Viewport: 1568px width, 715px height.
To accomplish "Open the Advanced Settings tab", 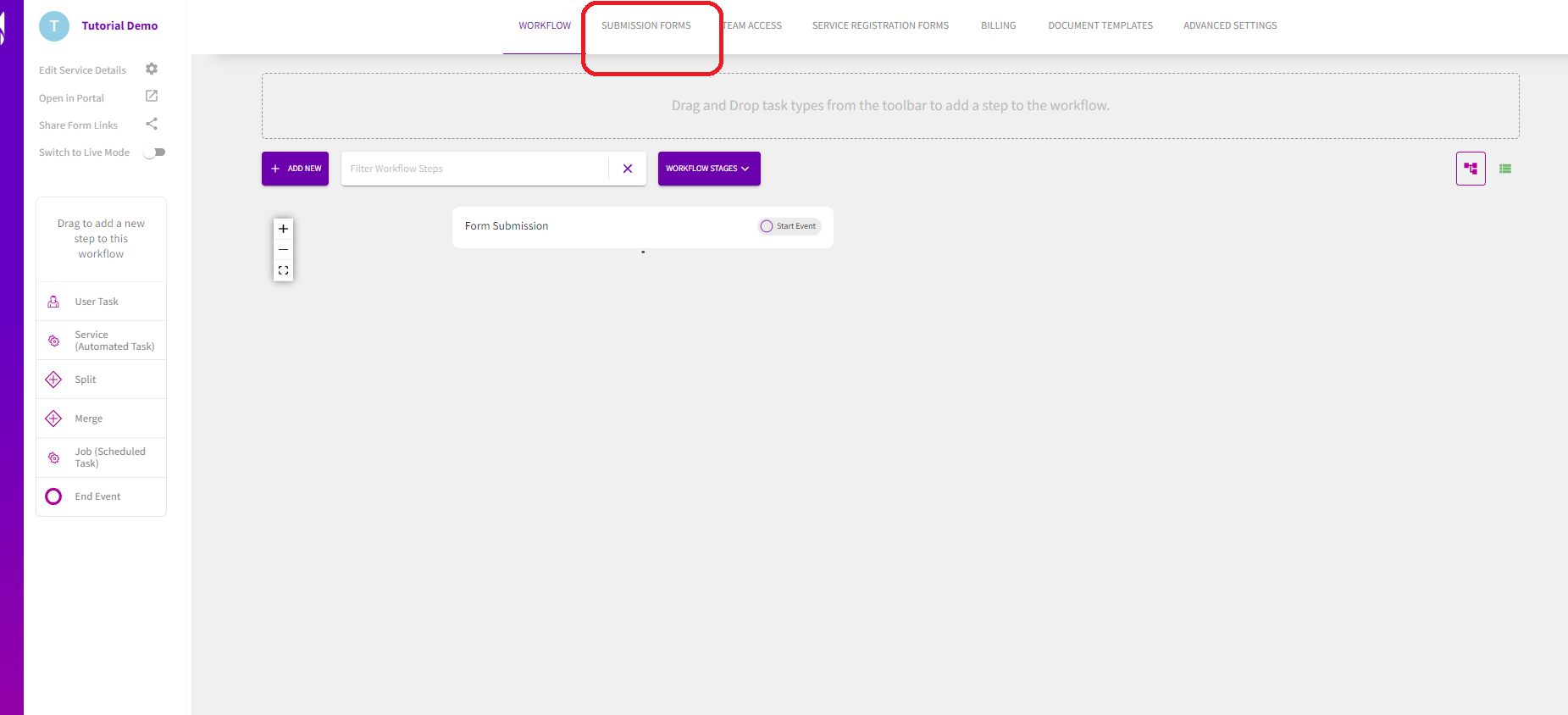I will click(x=1229, y=26).
